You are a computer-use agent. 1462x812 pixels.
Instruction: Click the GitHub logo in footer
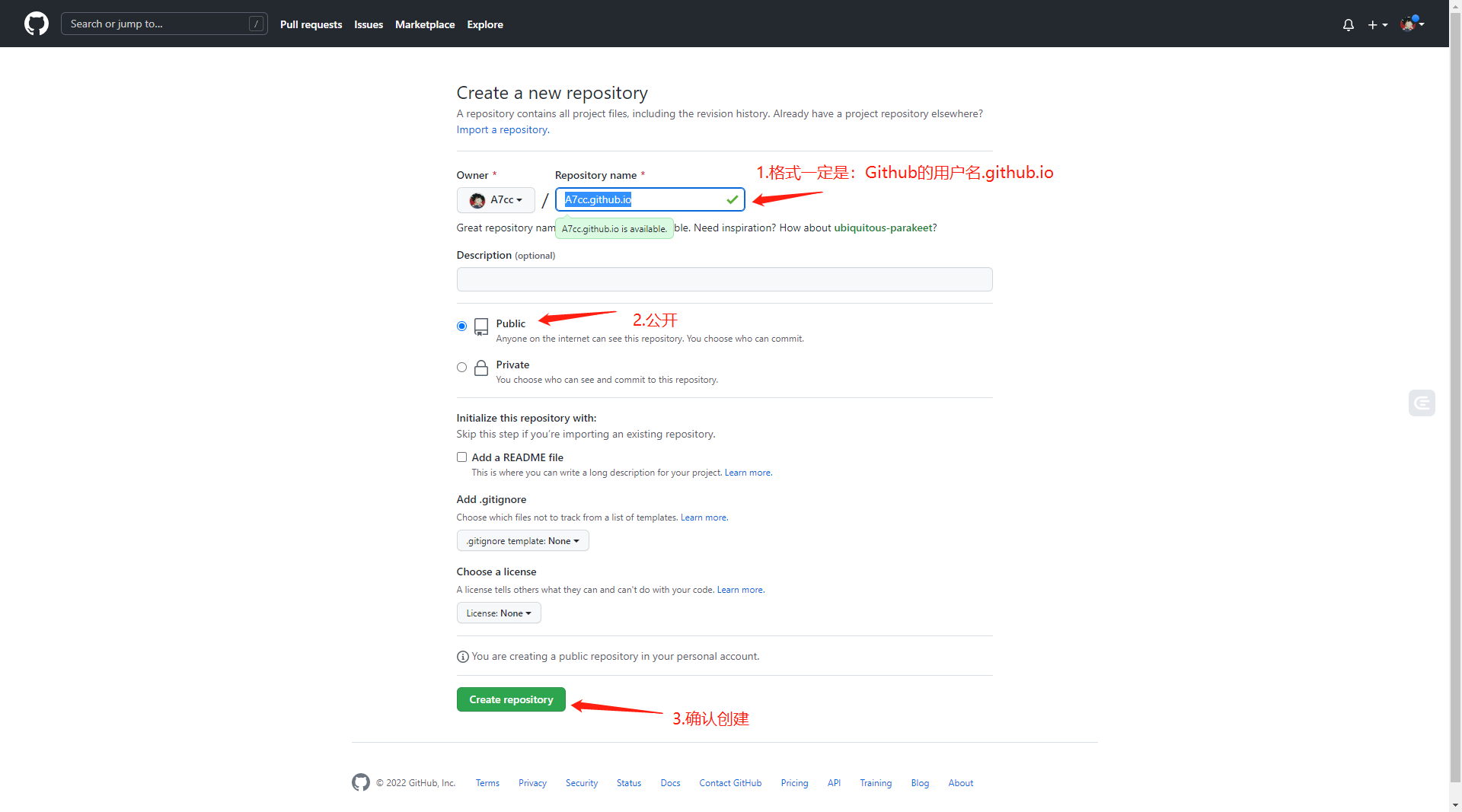361,782
